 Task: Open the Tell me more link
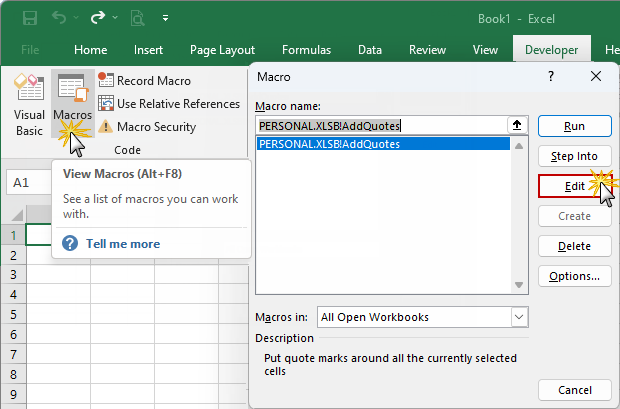point(122,243)
